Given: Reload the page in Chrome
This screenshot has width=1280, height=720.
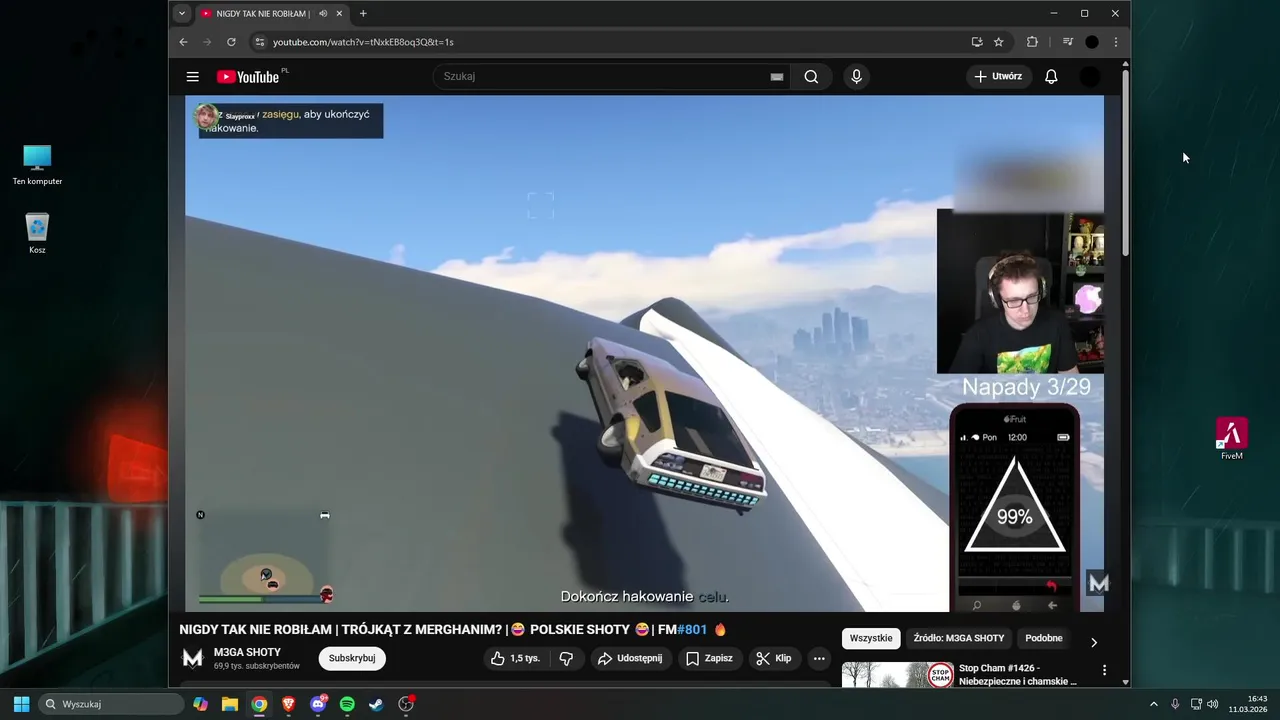Looking at the screenshot, I should tap(231, 42).
